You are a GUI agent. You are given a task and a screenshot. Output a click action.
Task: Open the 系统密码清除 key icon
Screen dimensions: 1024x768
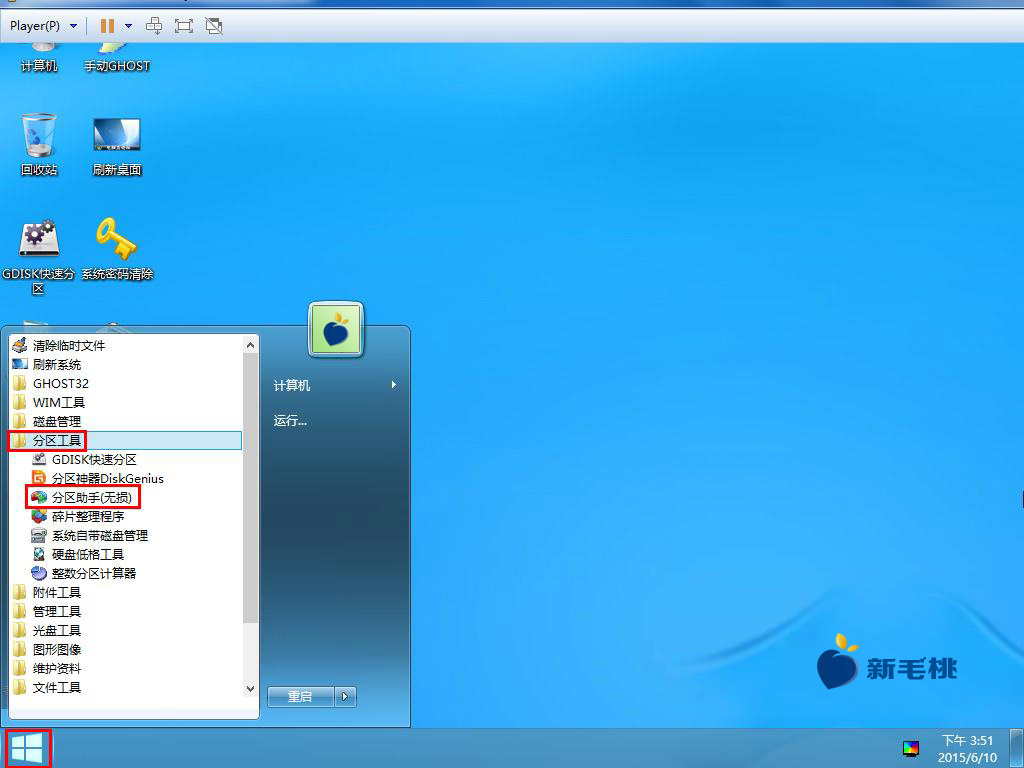point(117,249)
